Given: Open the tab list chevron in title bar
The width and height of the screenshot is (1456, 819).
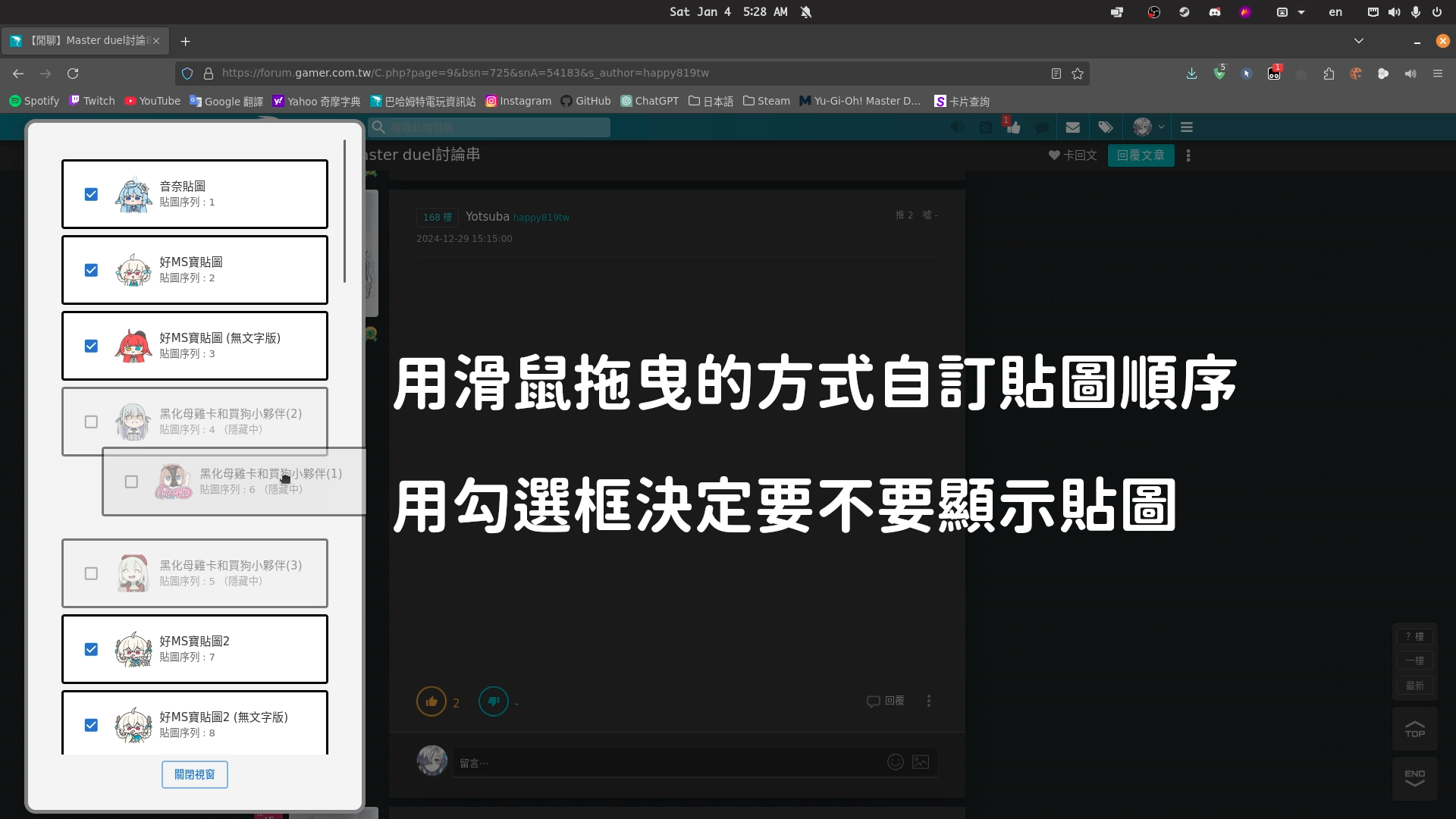Looking at the screenshot, I should [x=1359, y=41].
